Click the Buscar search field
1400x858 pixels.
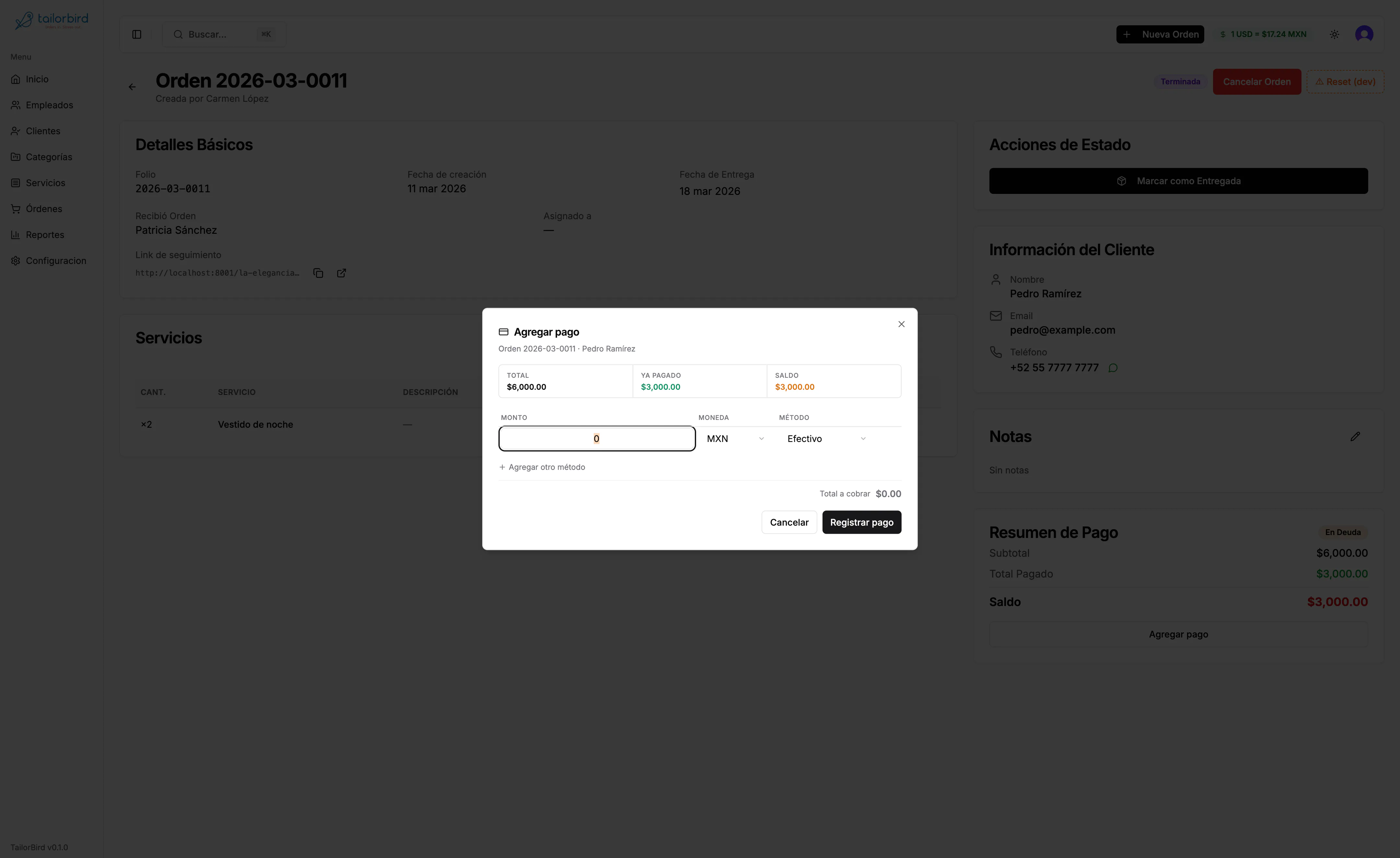click(224, 34)
